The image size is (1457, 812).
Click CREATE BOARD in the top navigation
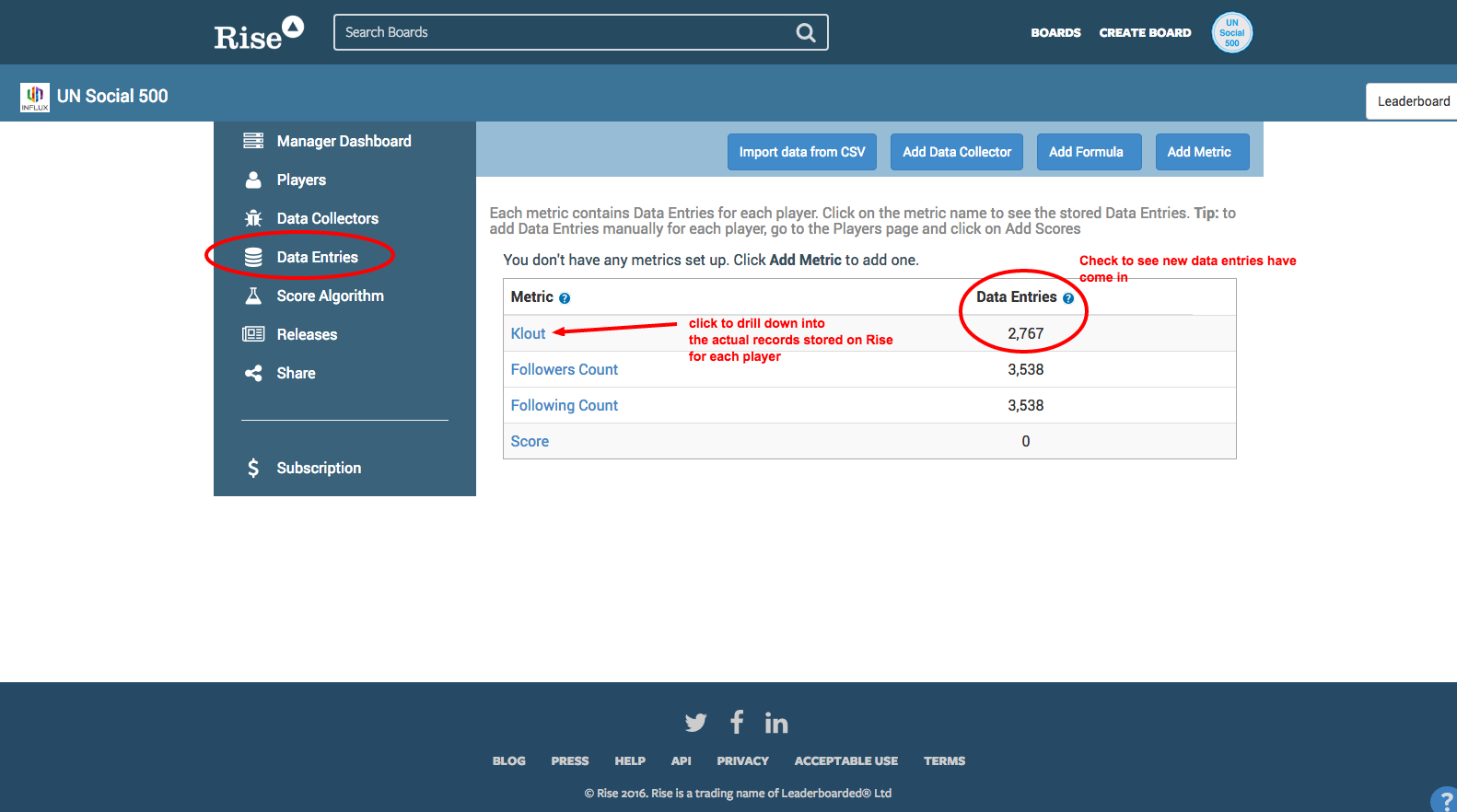(x=1145, y=32)
